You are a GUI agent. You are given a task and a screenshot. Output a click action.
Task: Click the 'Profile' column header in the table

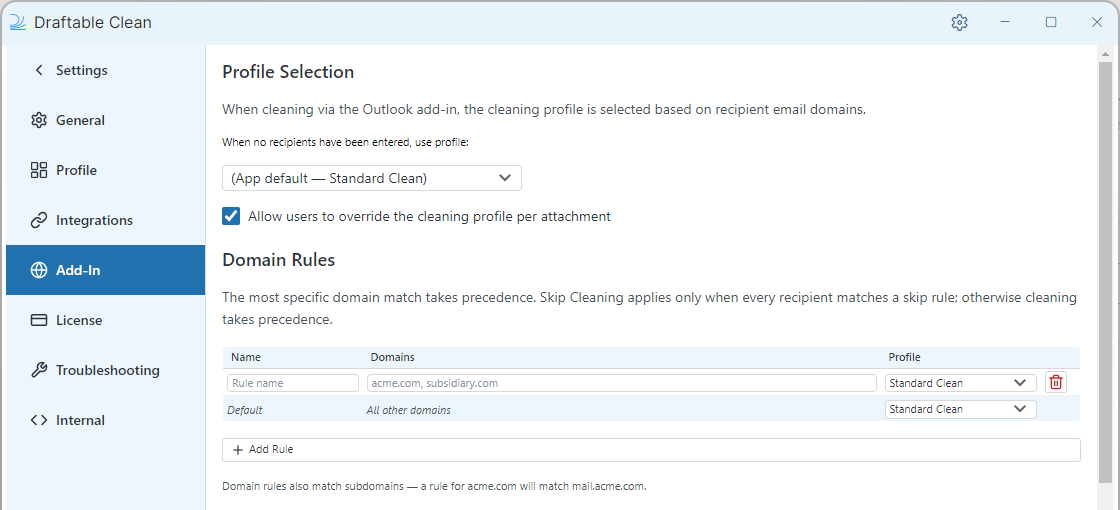pyautogui.click(x=904, y=356)
